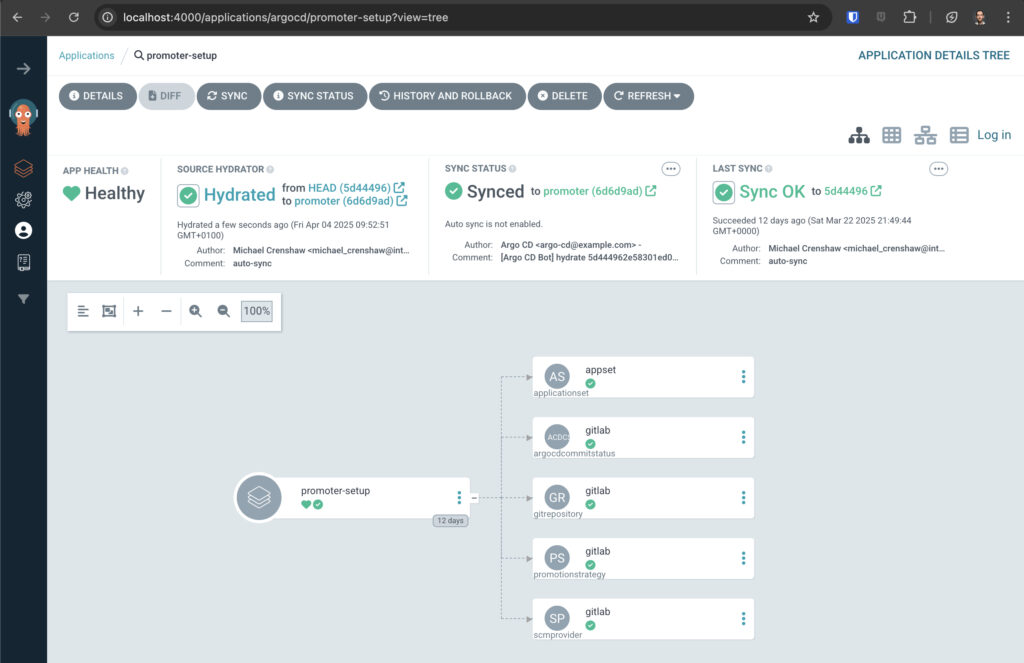Zoom in with magnifier plus icon

(195, 311)
